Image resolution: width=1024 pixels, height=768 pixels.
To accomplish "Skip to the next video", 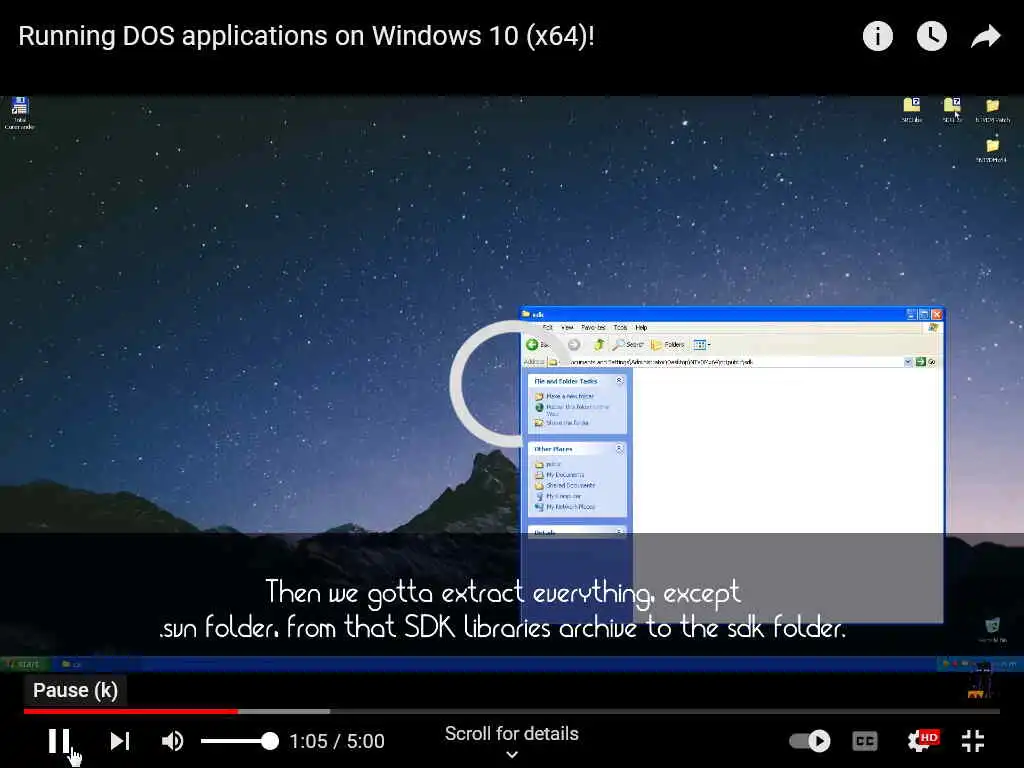I will (120, 741).
